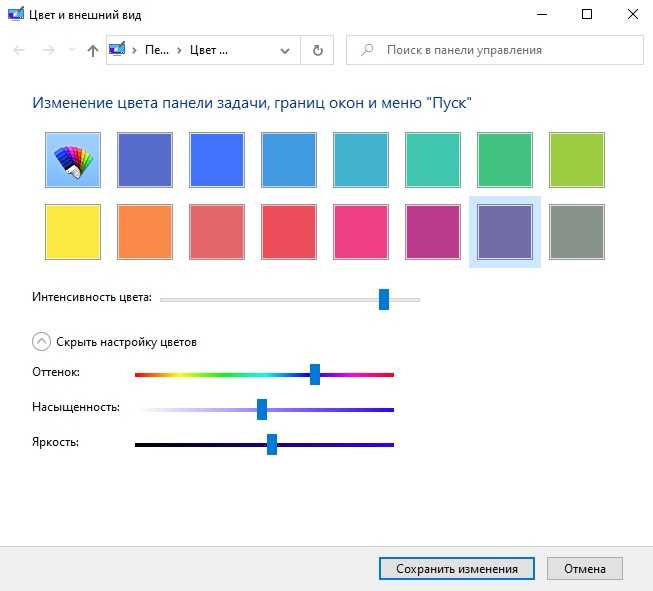Close the color settings window
This screenshot has width=653, height=591.
coord(633,14)
